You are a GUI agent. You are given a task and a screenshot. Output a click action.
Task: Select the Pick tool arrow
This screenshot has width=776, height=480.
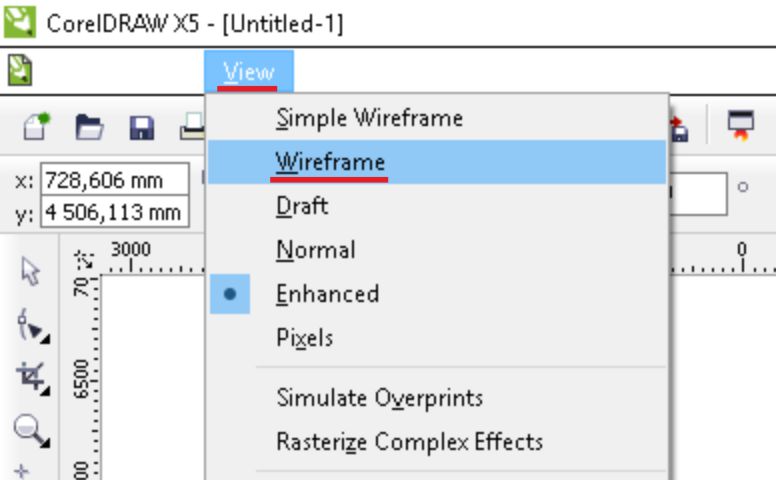(32, 272)
